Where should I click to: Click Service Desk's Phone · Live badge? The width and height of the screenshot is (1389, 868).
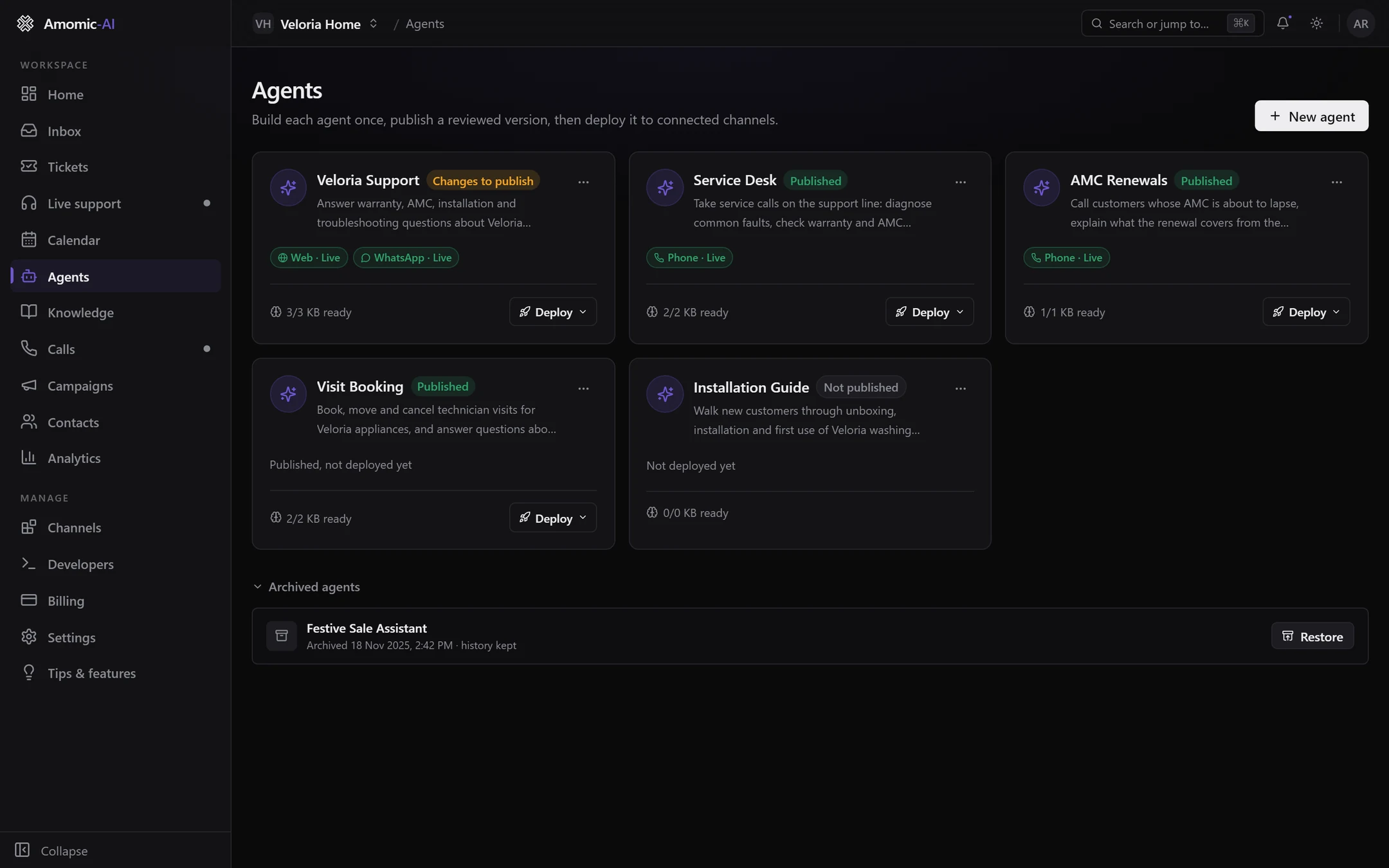[689, 257]
